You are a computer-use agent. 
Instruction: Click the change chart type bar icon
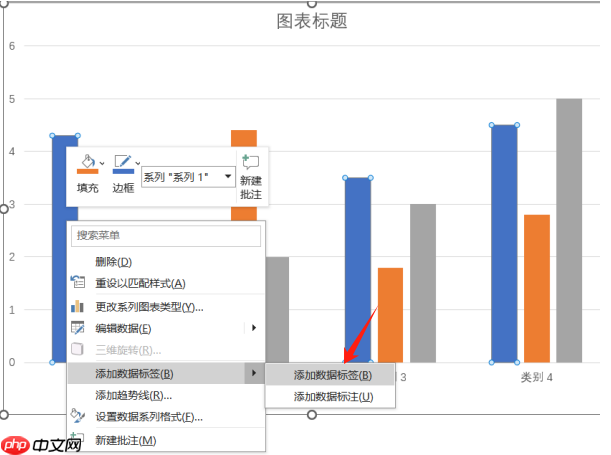pyautogui.click(x=78, y=306)
